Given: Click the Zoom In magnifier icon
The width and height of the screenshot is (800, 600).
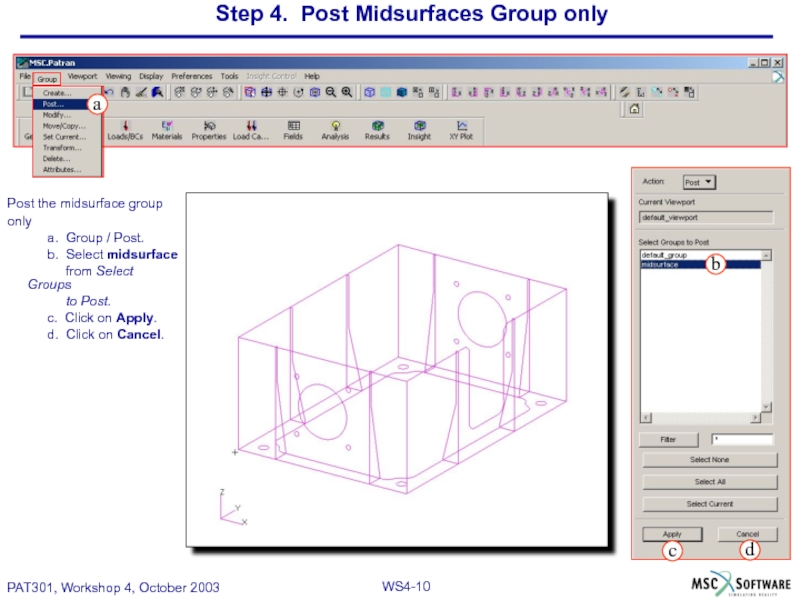Looking at the screenshot, I should coord(347,92).
